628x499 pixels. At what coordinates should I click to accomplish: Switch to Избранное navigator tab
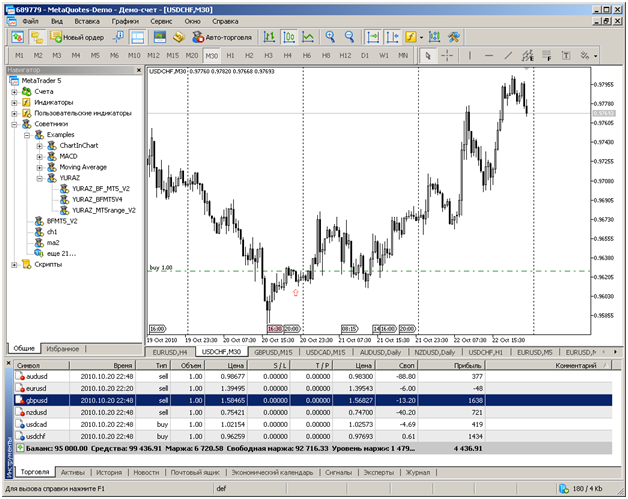point(62,349)
